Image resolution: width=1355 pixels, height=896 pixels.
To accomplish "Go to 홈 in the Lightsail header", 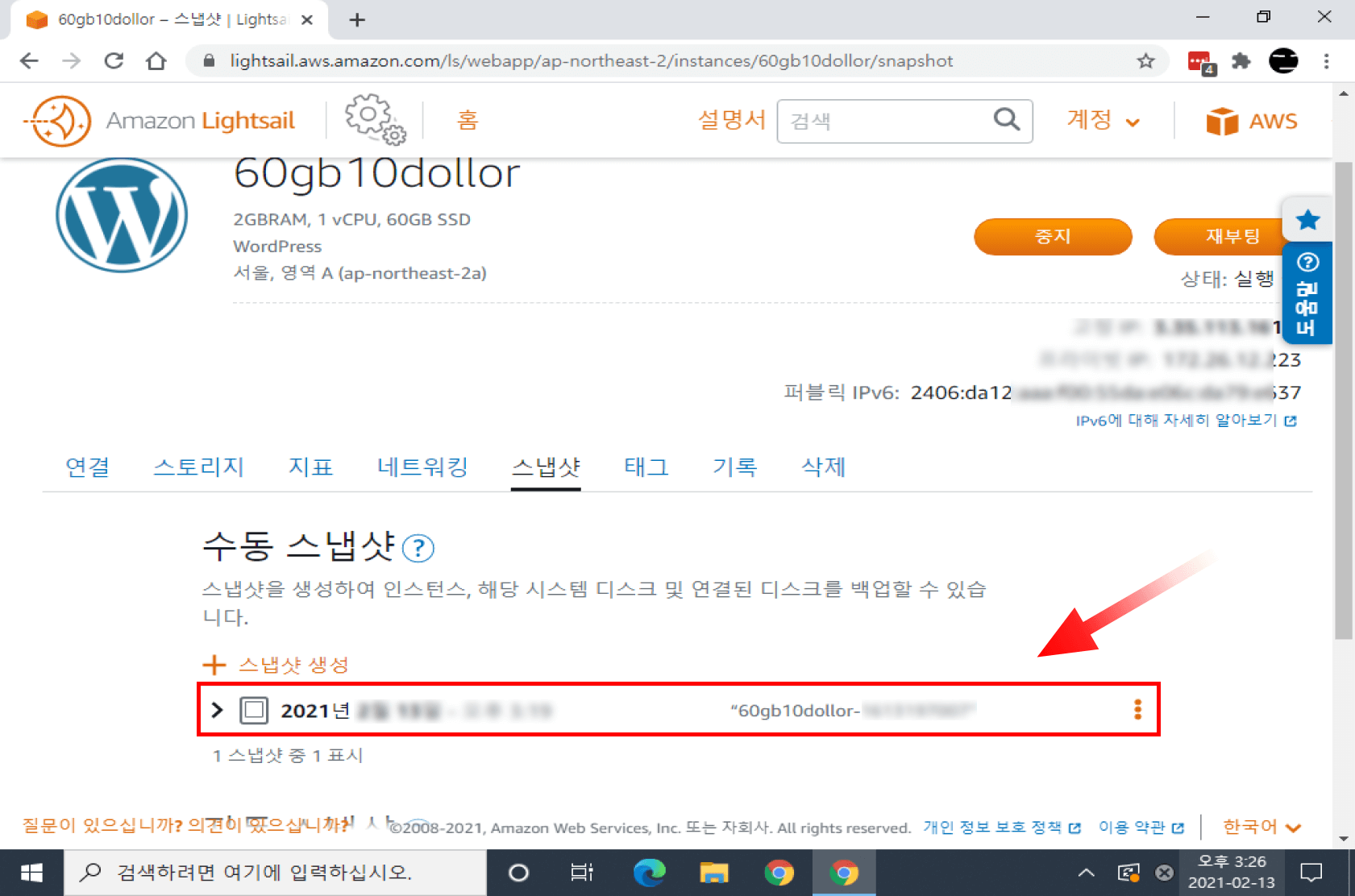I will click(468, 120).
